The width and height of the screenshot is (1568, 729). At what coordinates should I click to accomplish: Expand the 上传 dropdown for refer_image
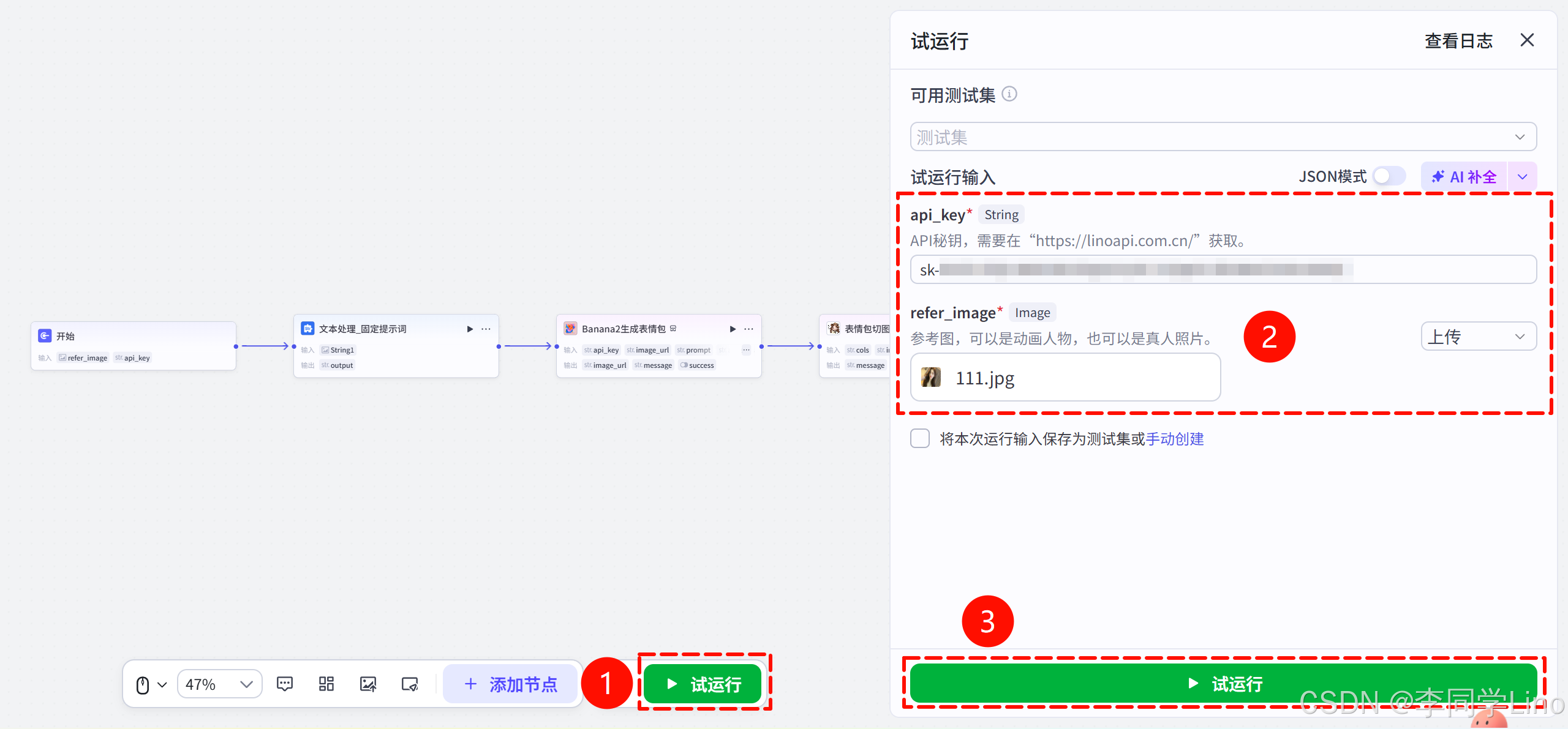[x=1478, y=337]
